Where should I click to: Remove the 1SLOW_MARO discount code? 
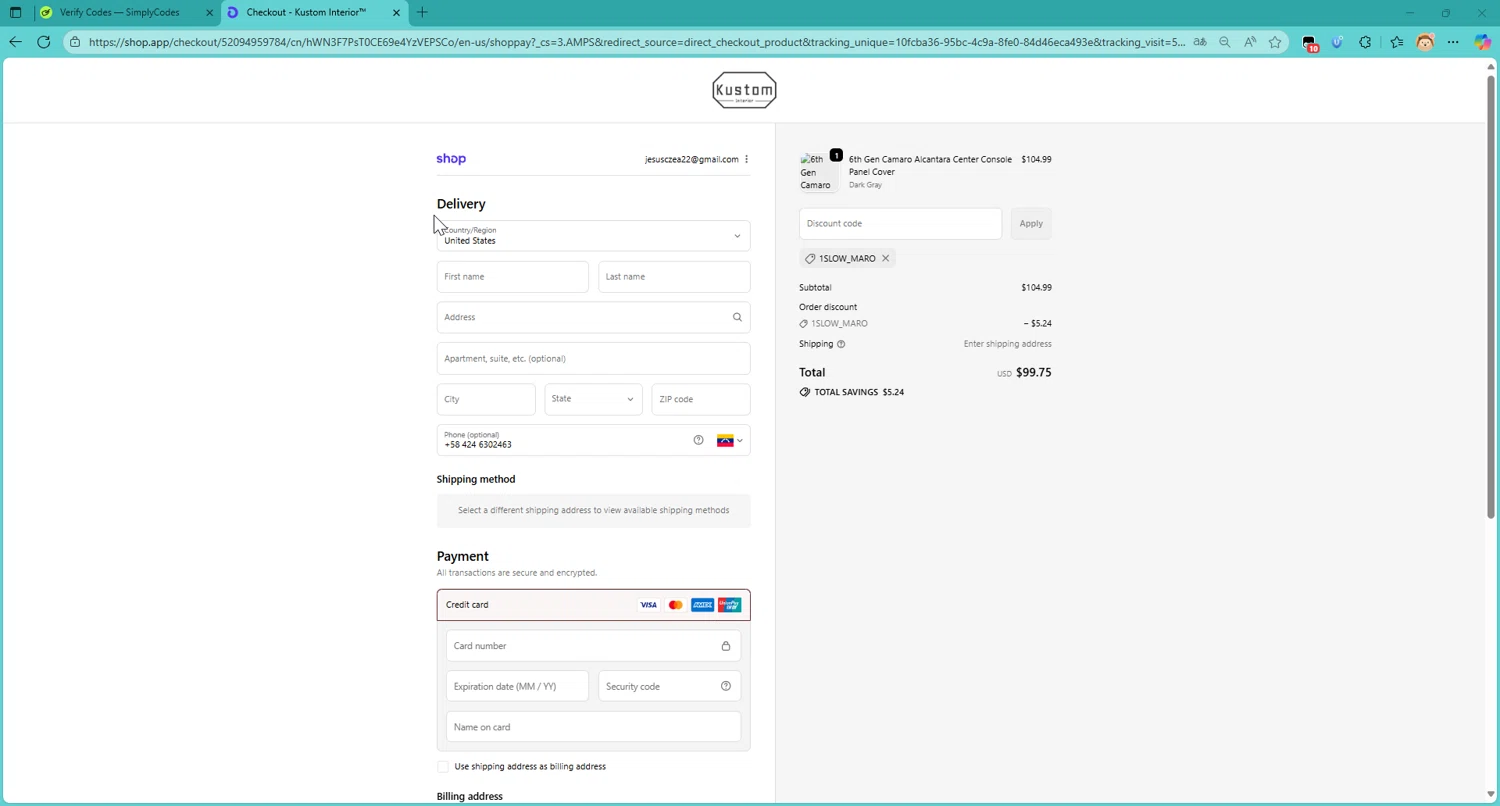[x=885, y=259]
